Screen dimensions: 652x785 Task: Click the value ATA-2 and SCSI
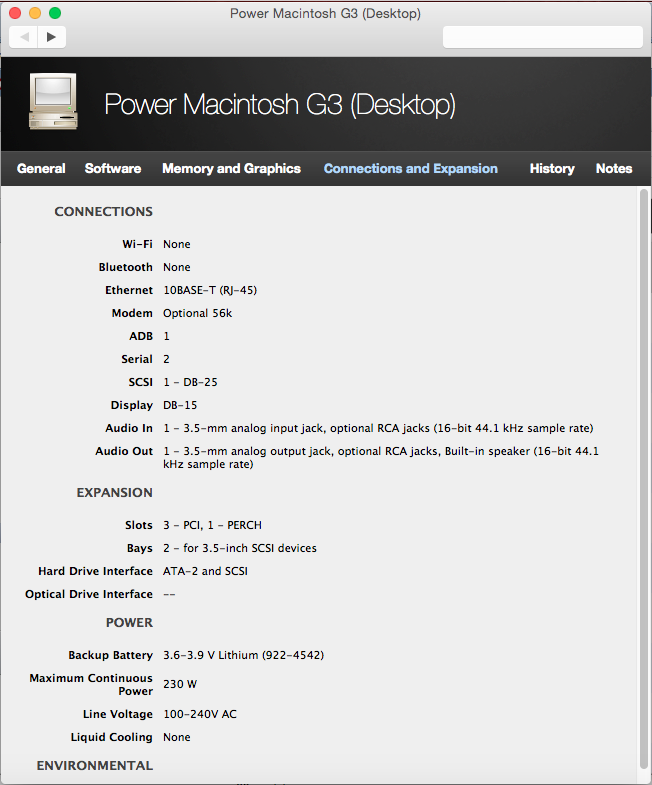[205, 571]
